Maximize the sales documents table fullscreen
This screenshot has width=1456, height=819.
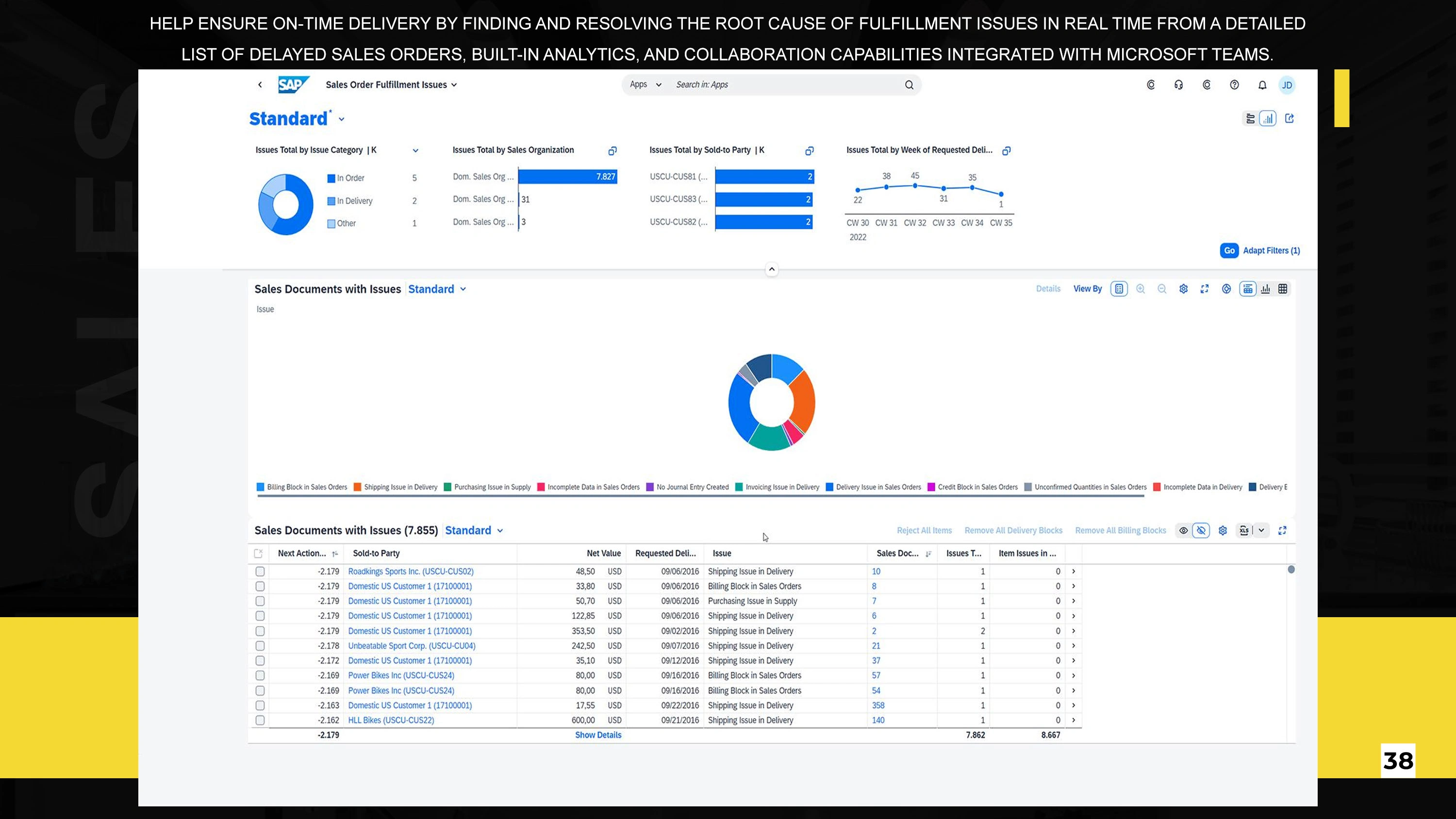coord(1282,530)
